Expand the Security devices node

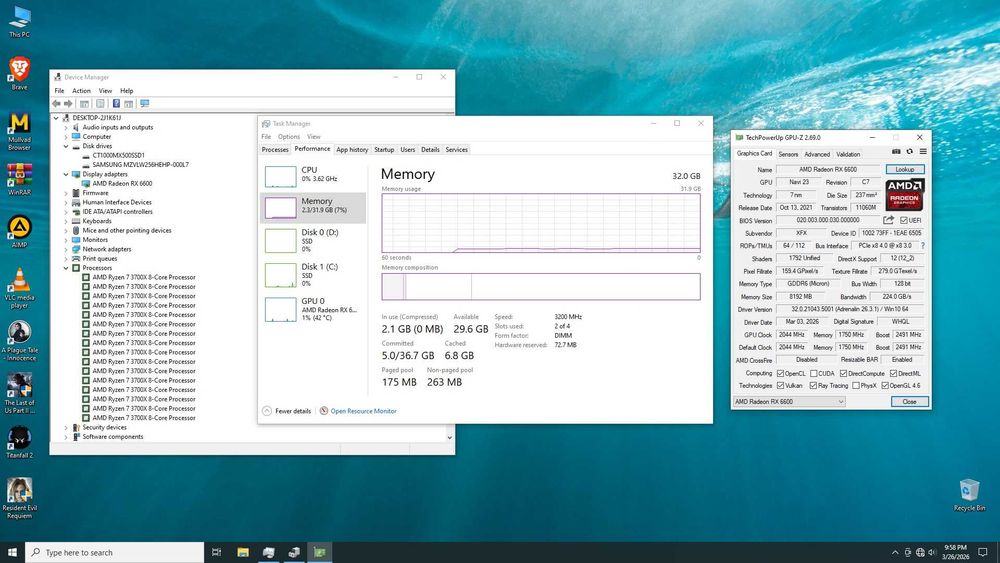coord(66,428)
